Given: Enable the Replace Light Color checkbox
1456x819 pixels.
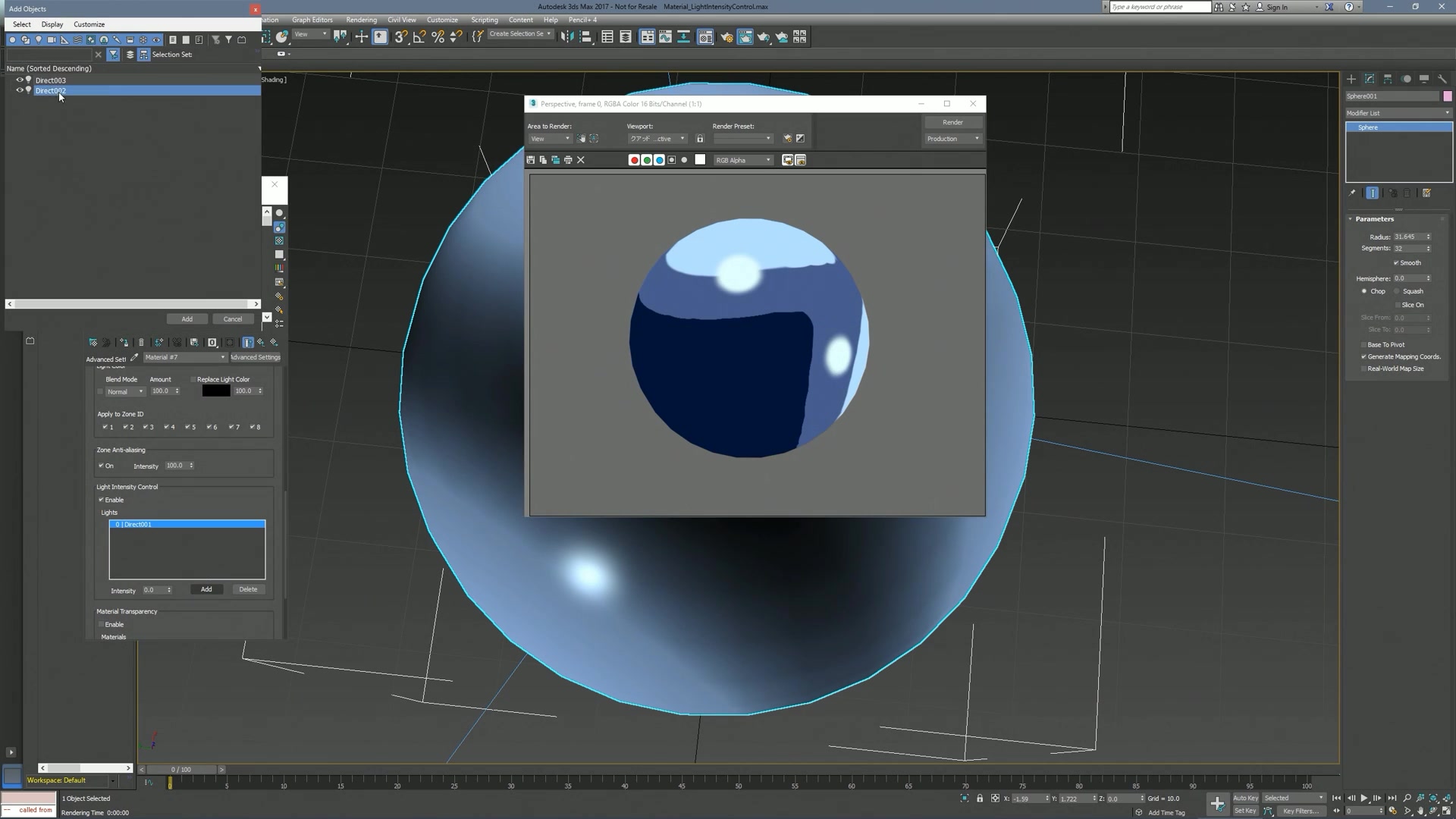Looking at the screenshot, I should coord(194,379).
